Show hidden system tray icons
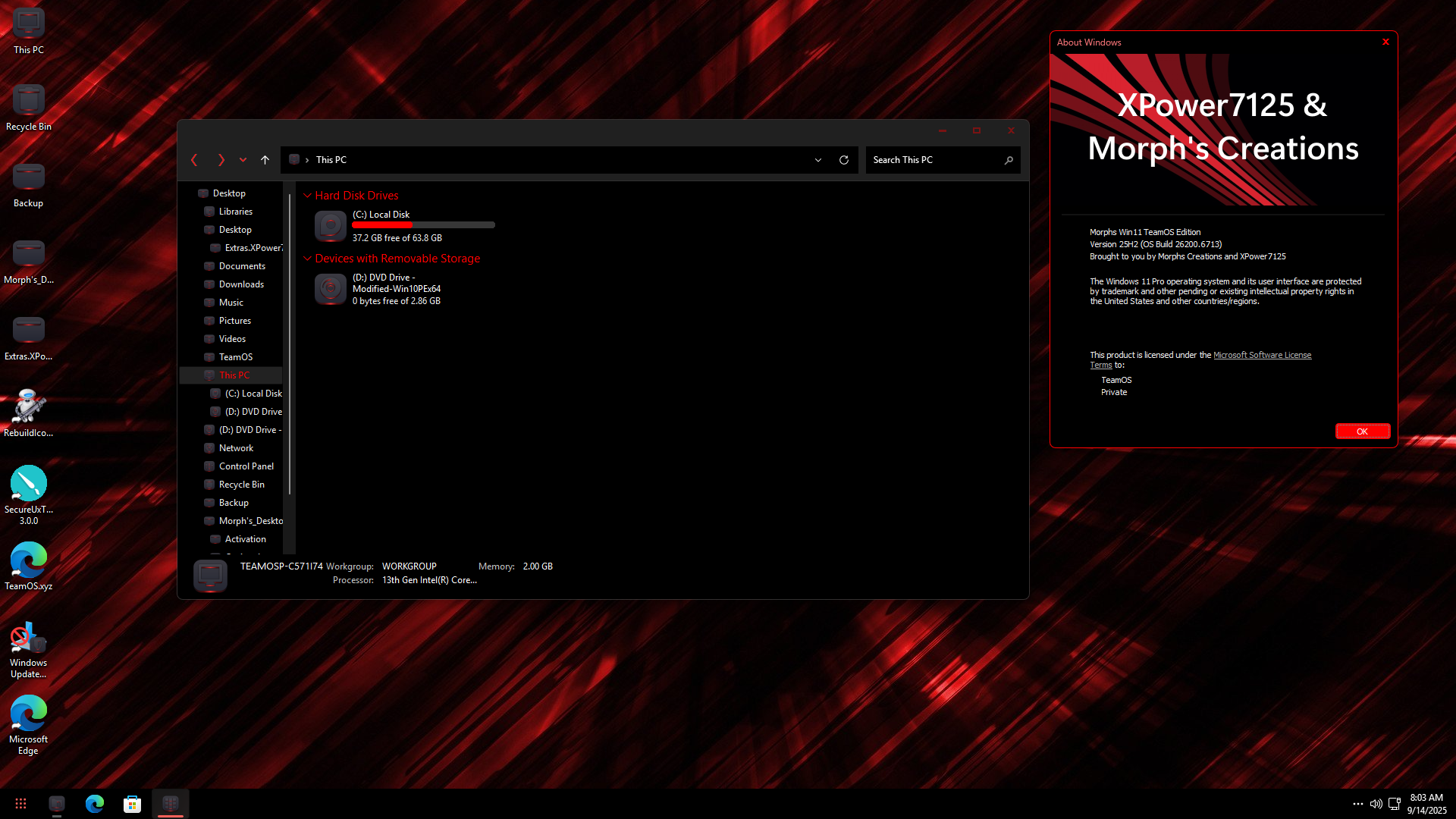1456x819 pixels. coord(1357,804)
